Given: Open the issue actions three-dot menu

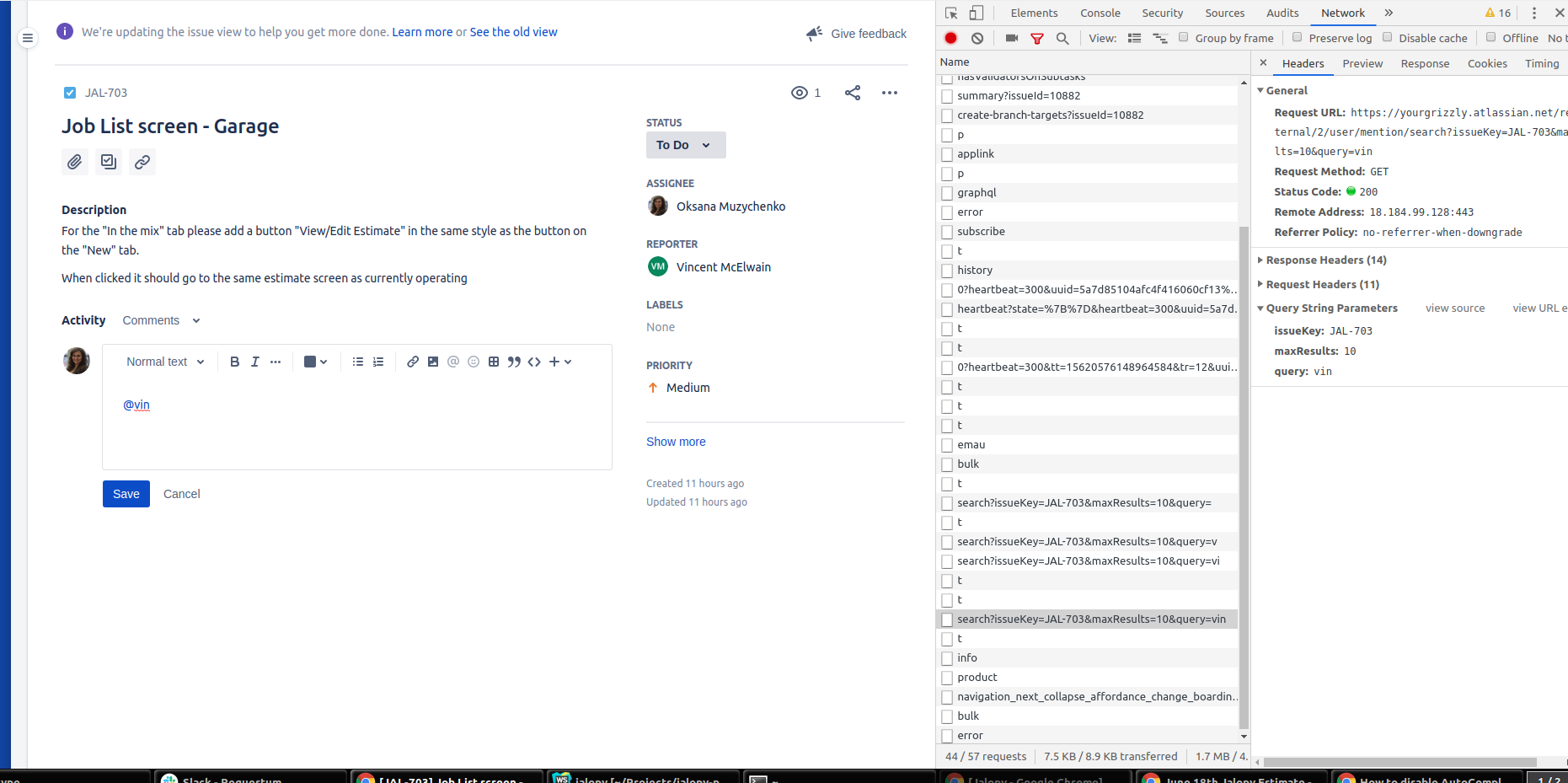Looking at the screenshot, I should pos(890,93).
